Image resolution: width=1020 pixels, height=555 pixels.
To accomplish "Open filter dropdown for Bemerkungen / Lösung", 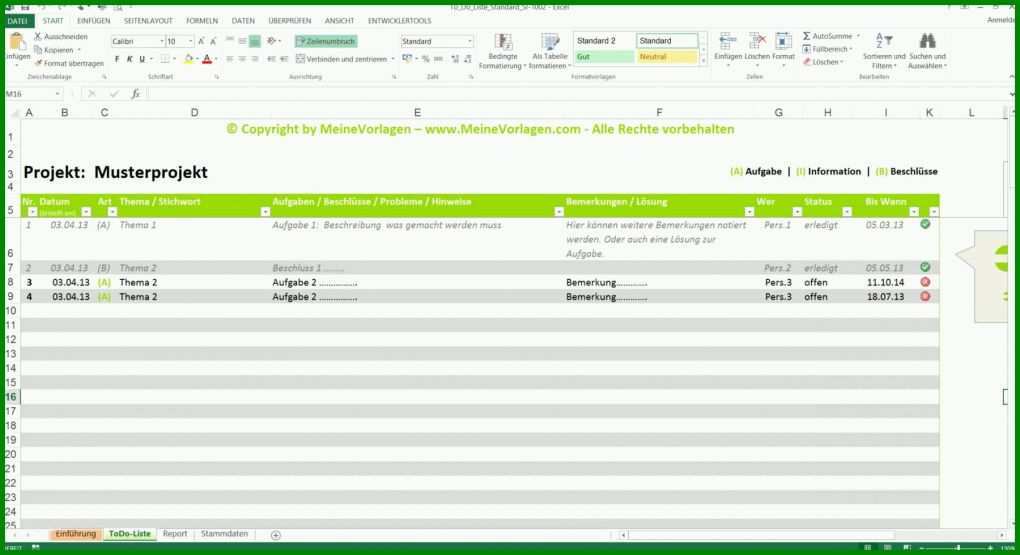I will pyautogui.click(x=749, y=212).
